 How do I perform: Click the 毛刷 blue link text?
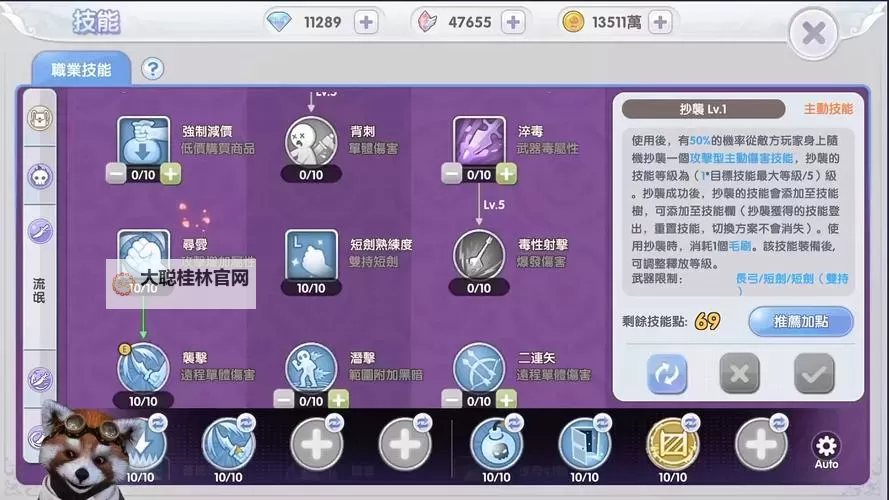pos(740,245)
